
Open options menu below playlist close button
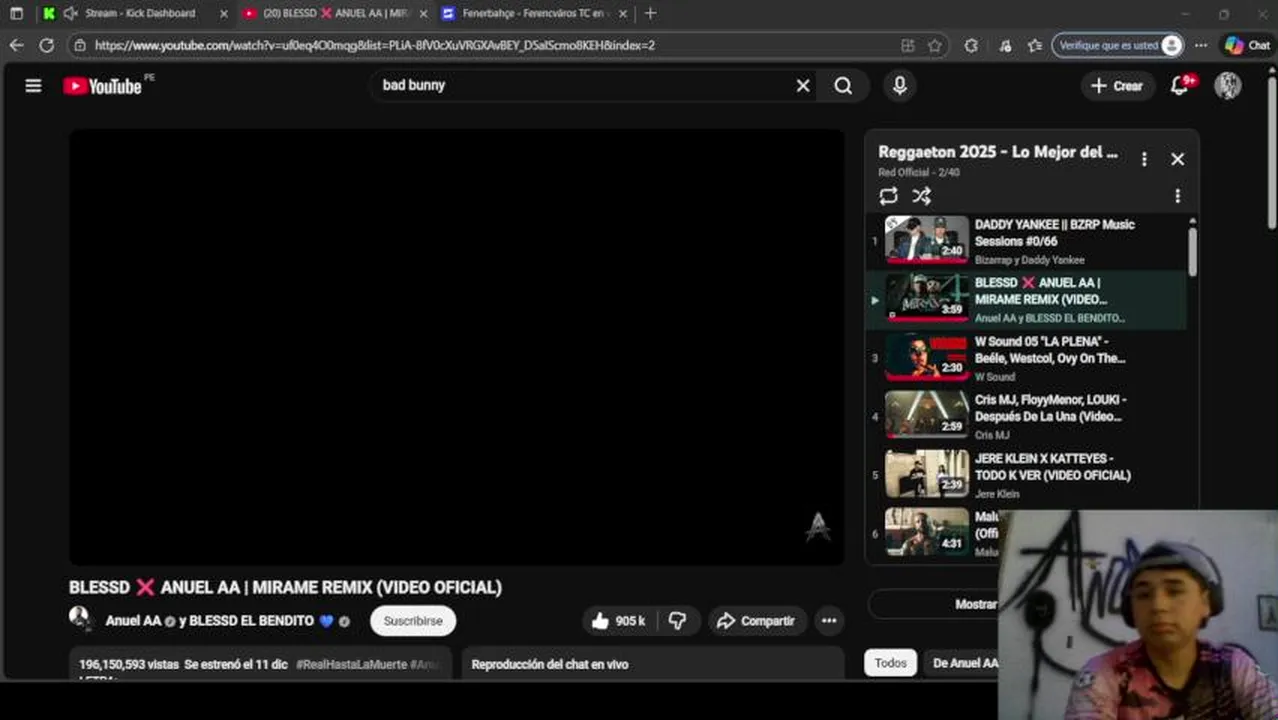(1177, 196)
